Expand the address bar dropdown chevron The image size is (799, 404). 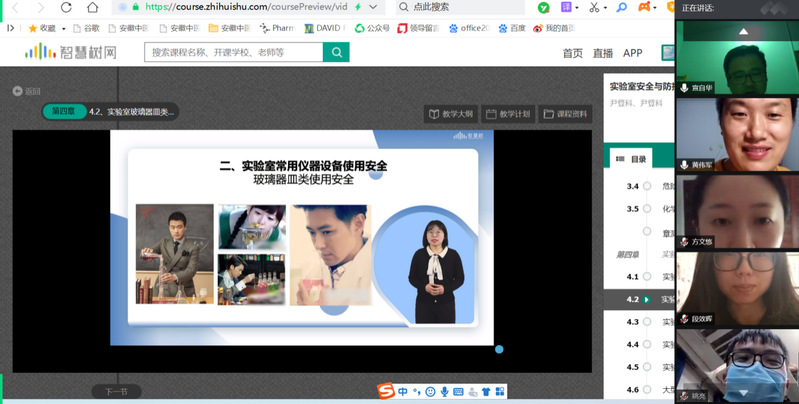pyautogui.click(x=373, y=7)
